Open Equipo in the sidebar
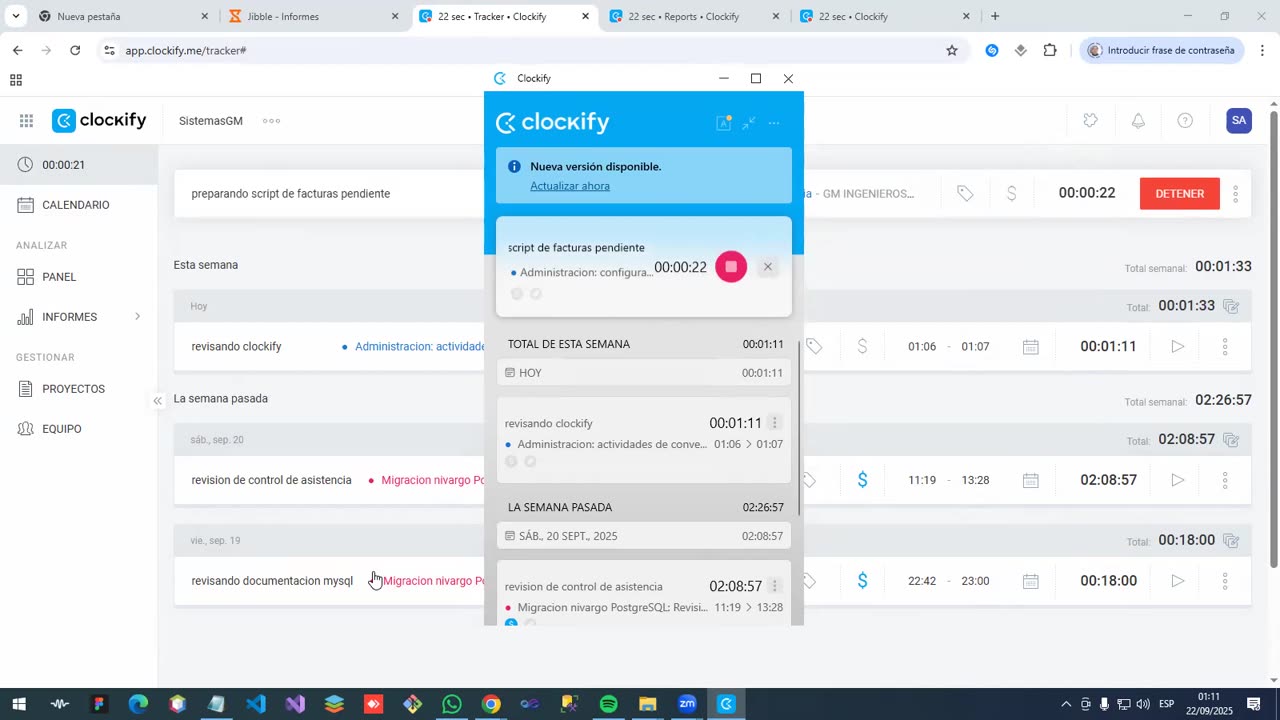The height and width of the screenshot is (720, 1280). pyautogui.click(x=62, y=429)
